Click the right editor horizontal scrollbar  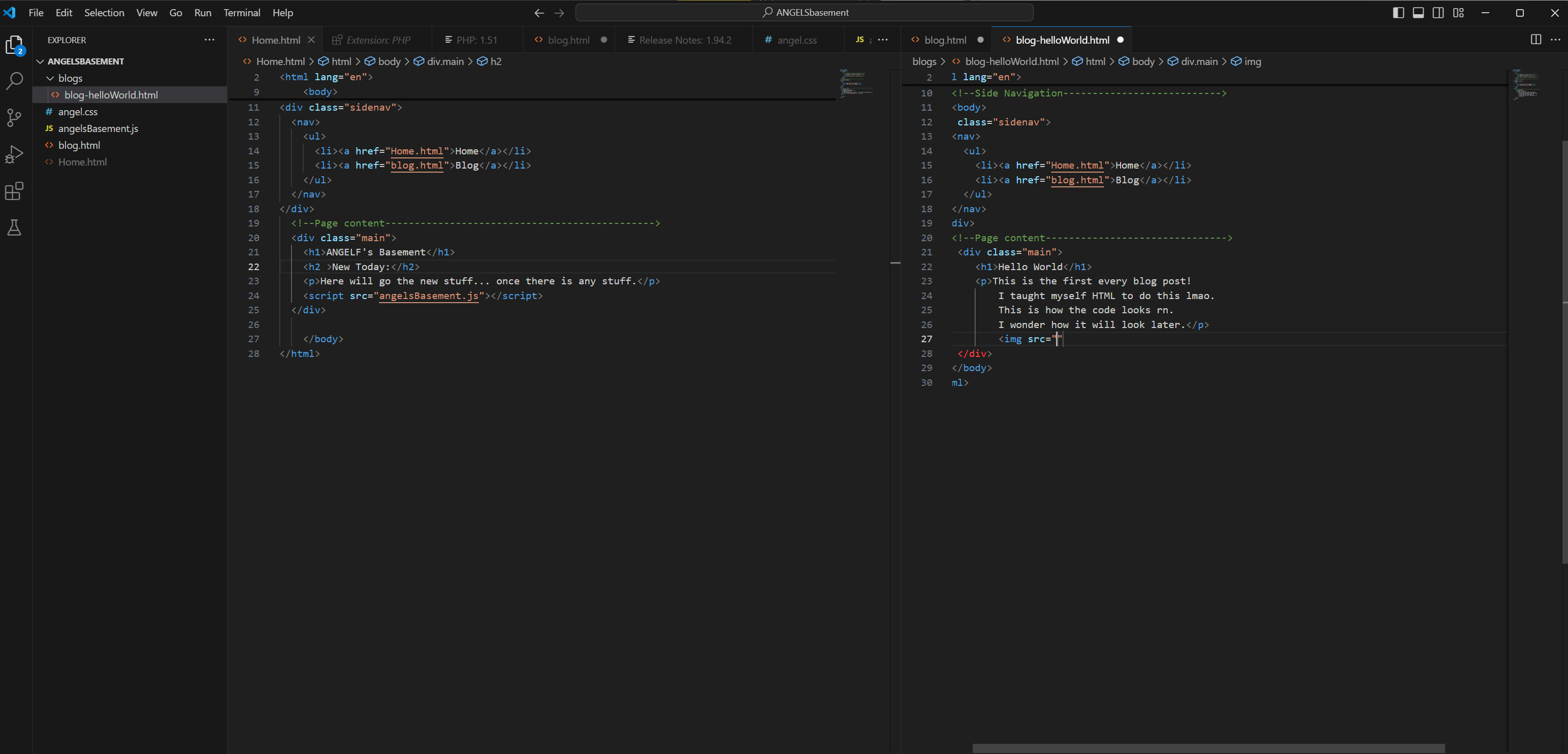(x=1208, y=748)
